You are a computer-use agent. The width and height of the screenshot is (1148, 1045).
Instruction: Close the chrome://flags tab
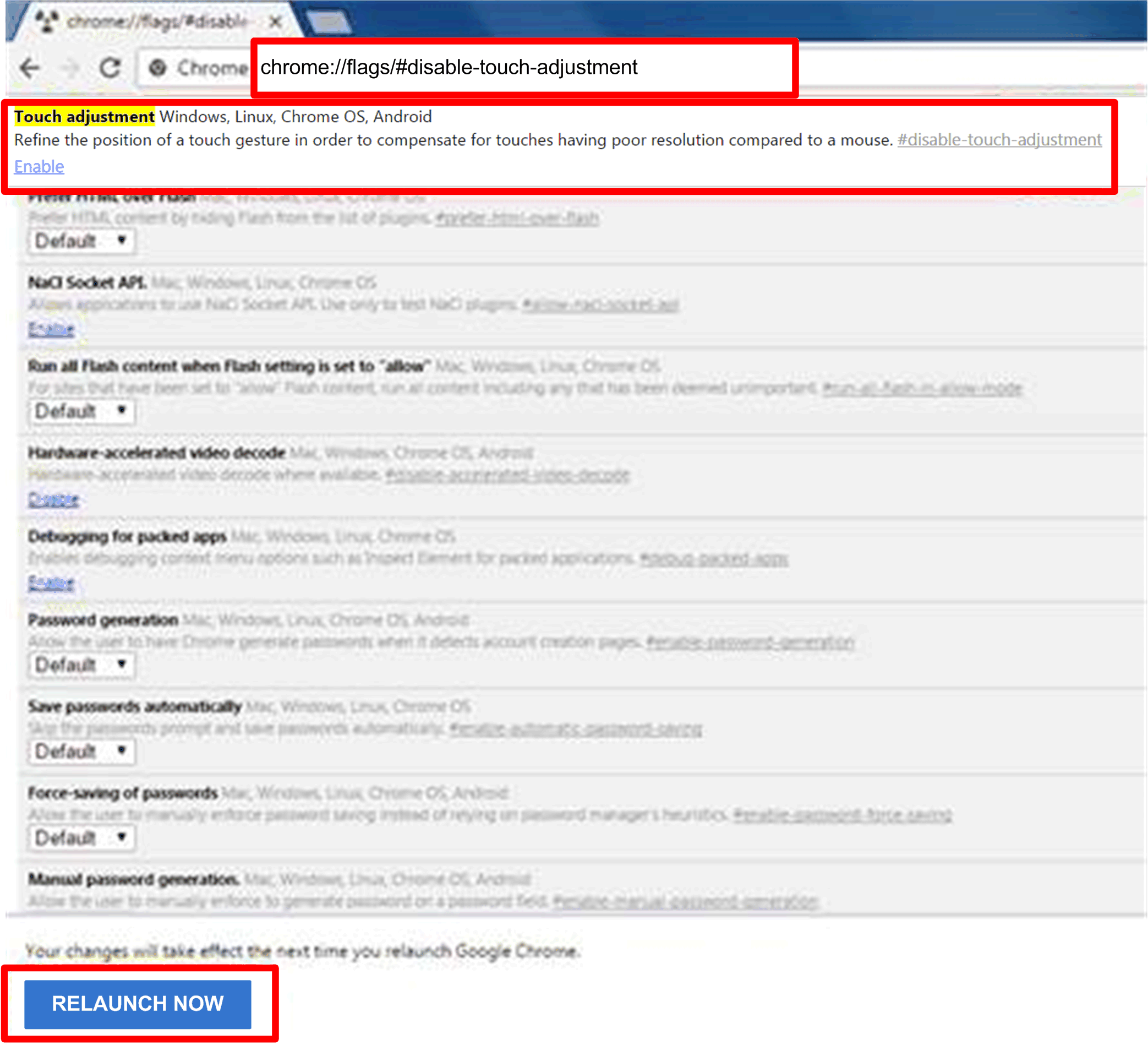276,21
